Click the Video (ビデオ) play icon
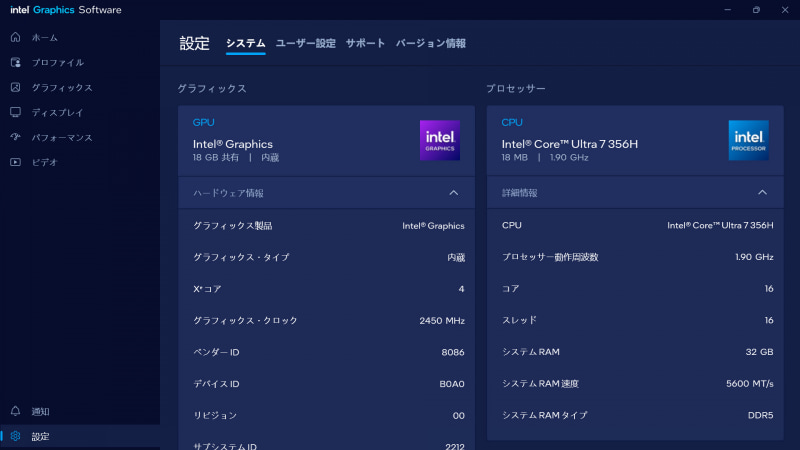This screenshot has width=800, height=450. click(15, 162)
